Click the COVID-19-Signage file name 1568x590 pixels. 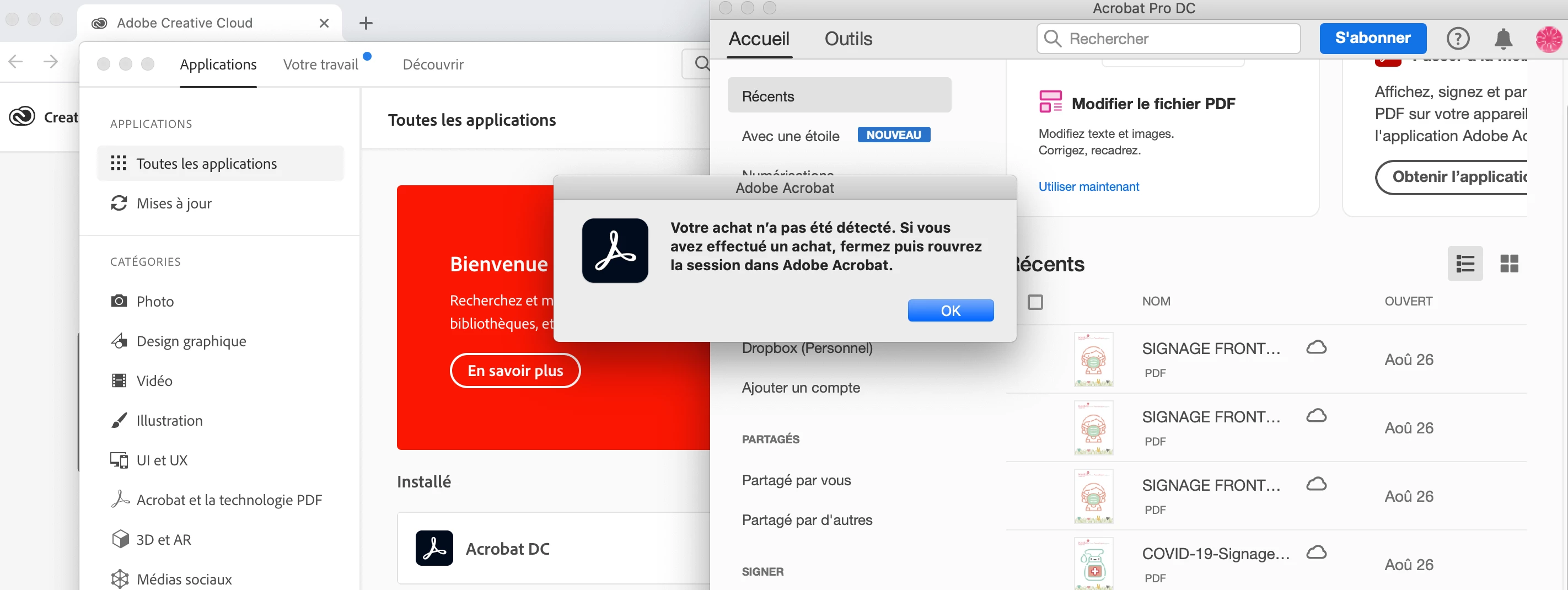1215,554
